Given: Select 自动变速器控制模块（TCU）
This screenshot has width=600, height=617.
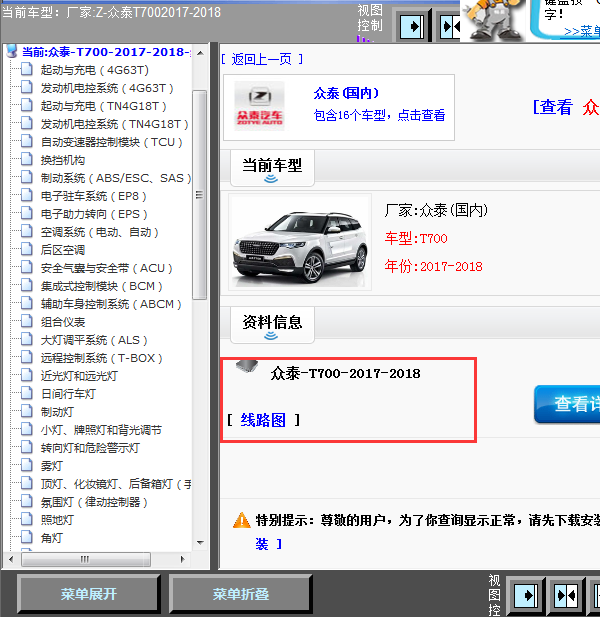Looking at the screenshot, I should (x=112, y=142).
